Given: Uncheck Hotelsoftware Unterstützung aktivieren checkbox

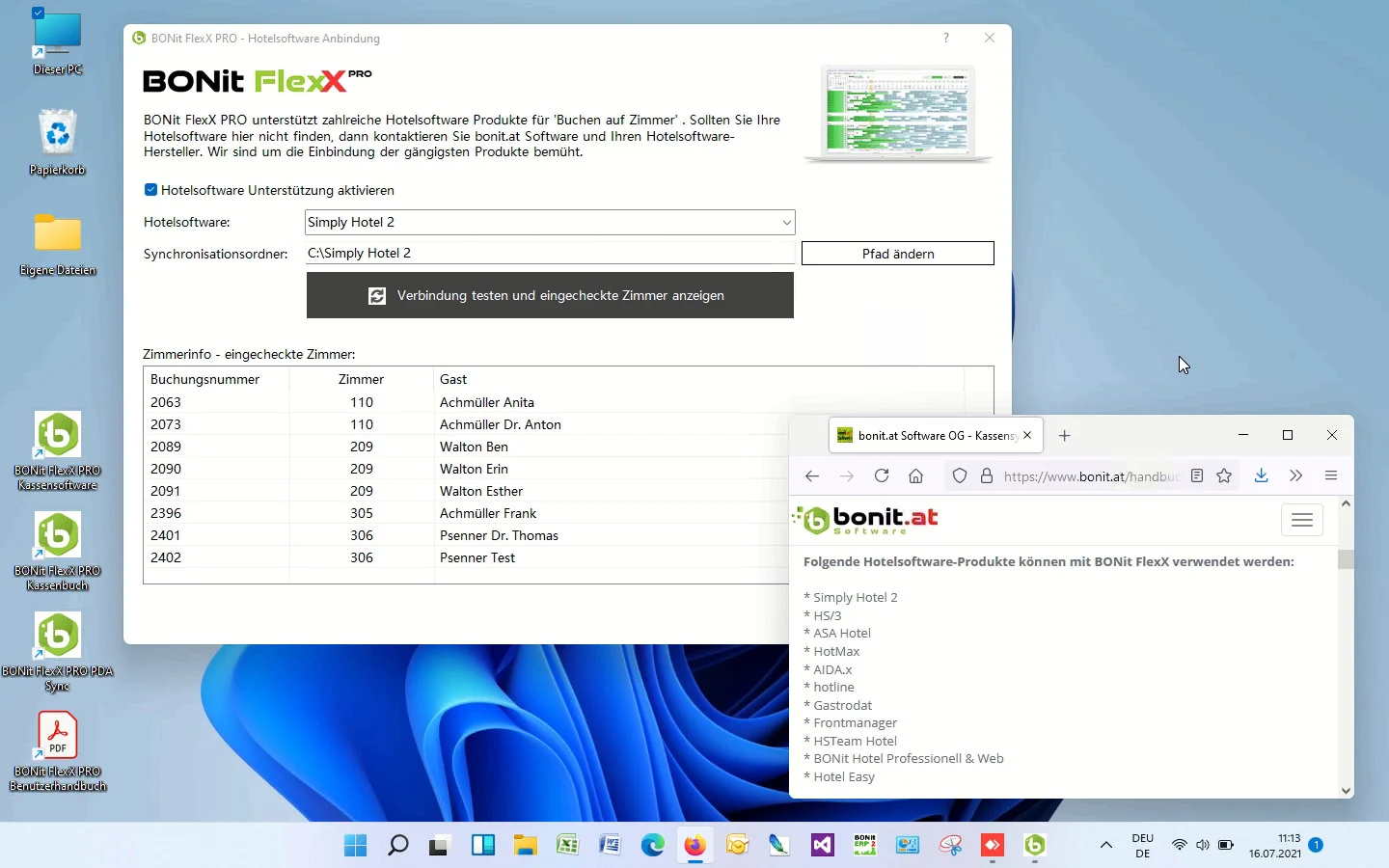Looking at the screenshot, I should click(150, 190).
